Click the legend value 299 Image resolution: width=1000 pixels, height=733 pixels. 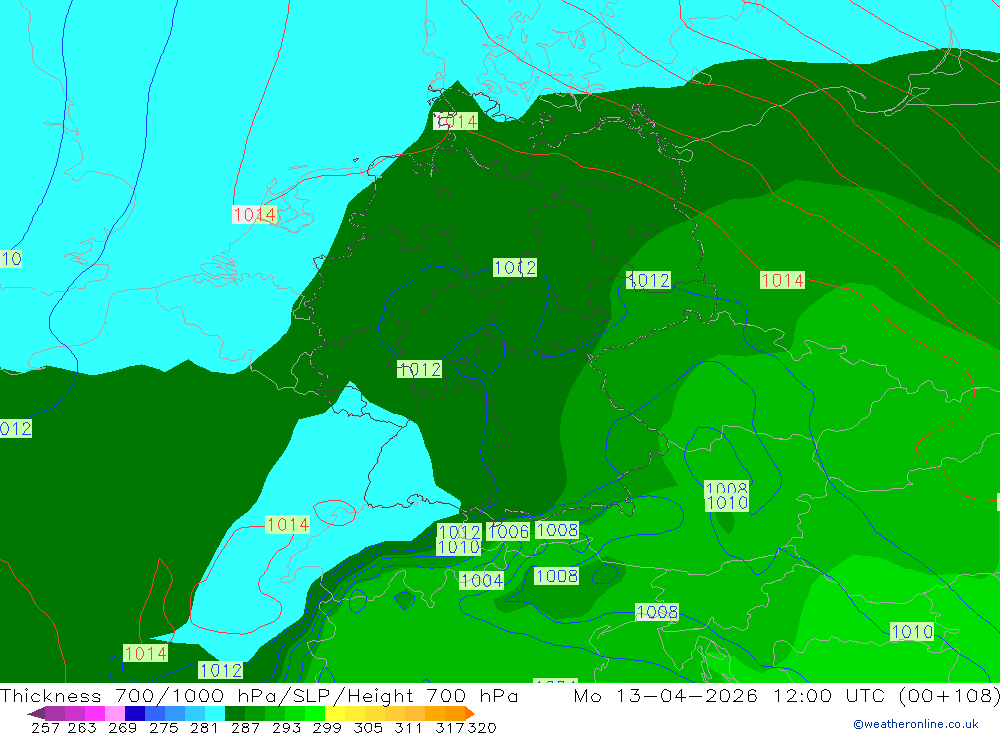pos(327,727)
